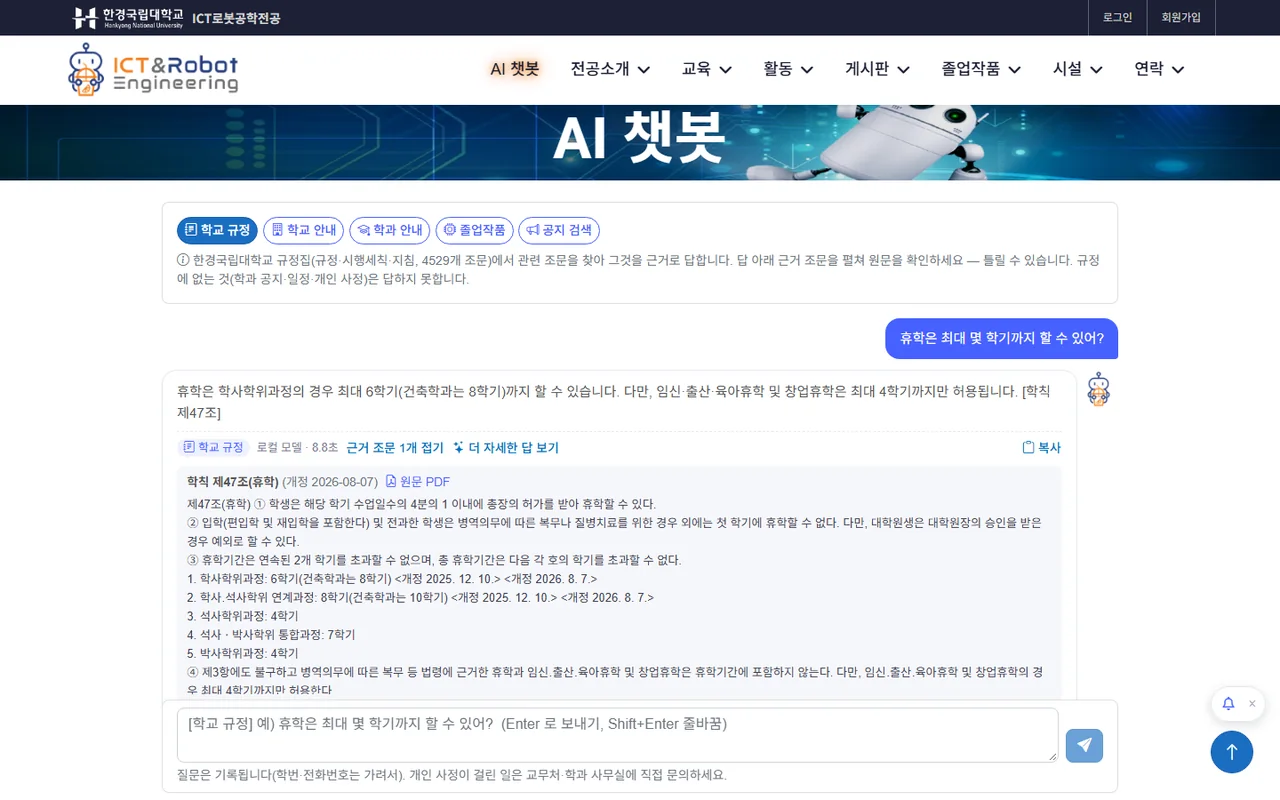The width and height of the screenshot is (1280, 800).
Task: Select the 학과 안내 mode chip
Action: pos(390,231)
